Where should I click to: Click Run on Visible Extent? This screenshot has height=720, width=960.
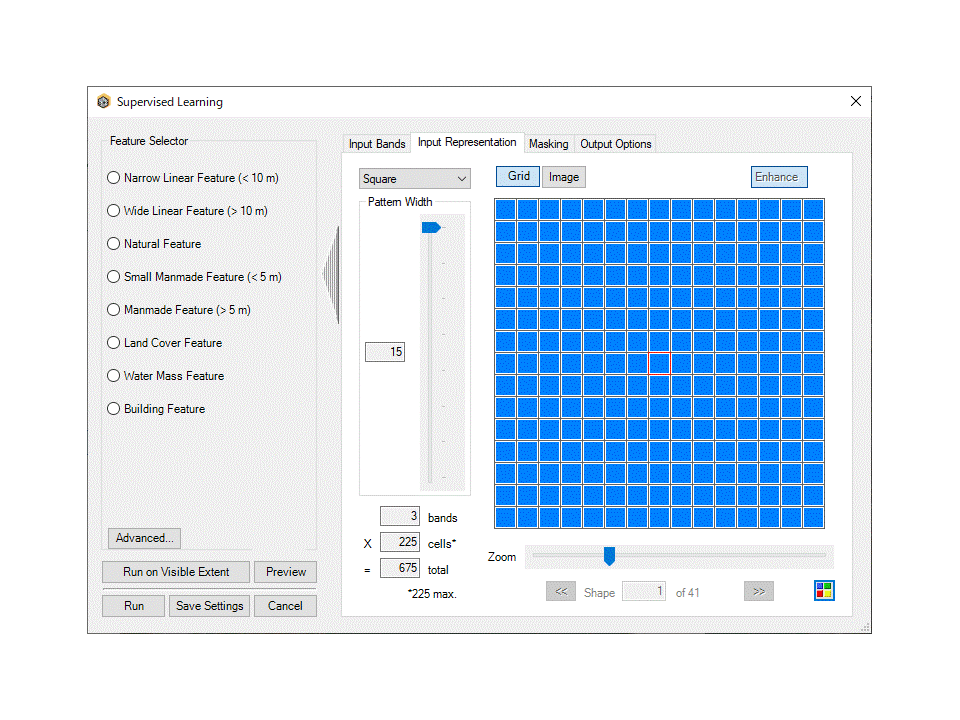(x=176, y=572)
